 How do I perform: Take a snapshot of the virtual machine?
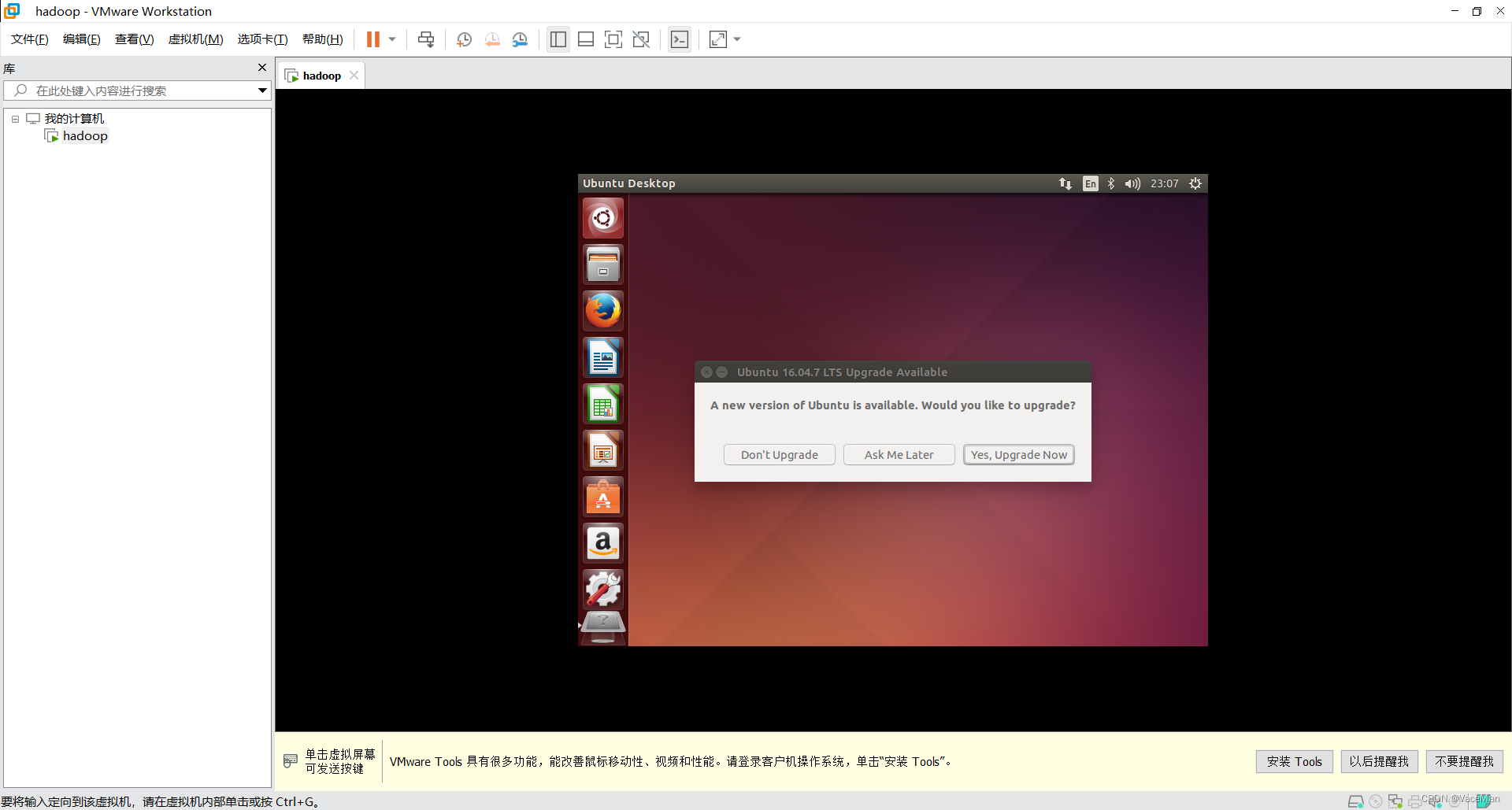pyautogui.click(x=464, y=39)
